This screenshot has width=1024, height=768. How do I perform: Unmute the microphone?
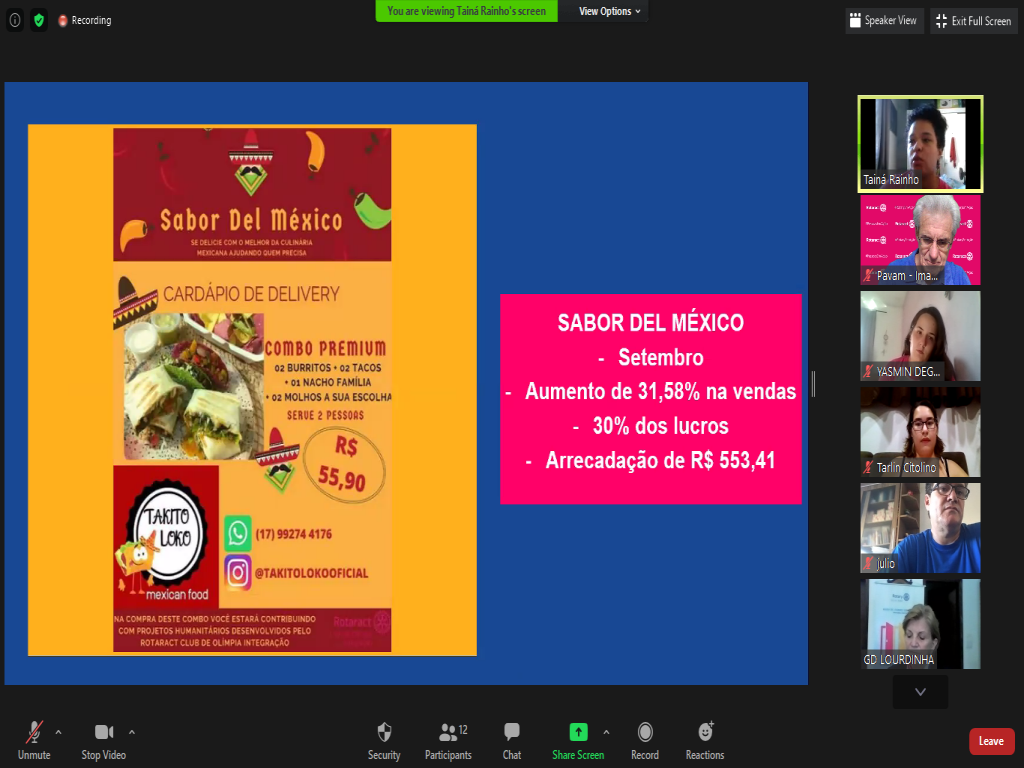(34, 733)
